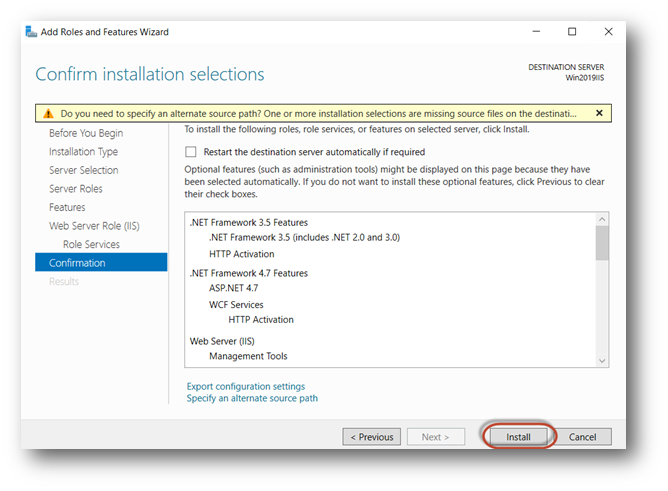Navigate to Server Roles page
The height and width of the screenshot is (491, 668).
pyautogui.click(x=76, y=189)
